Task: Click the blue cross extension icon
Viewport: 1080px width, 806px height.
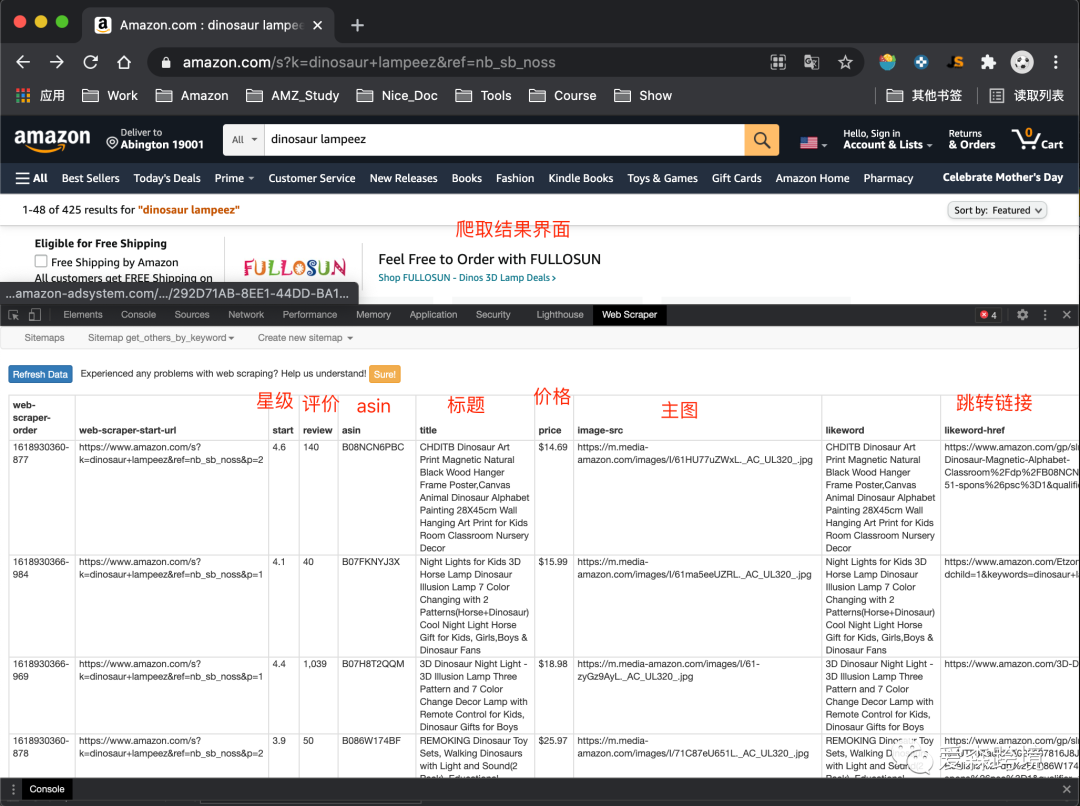Action: (x=921, y=63)
